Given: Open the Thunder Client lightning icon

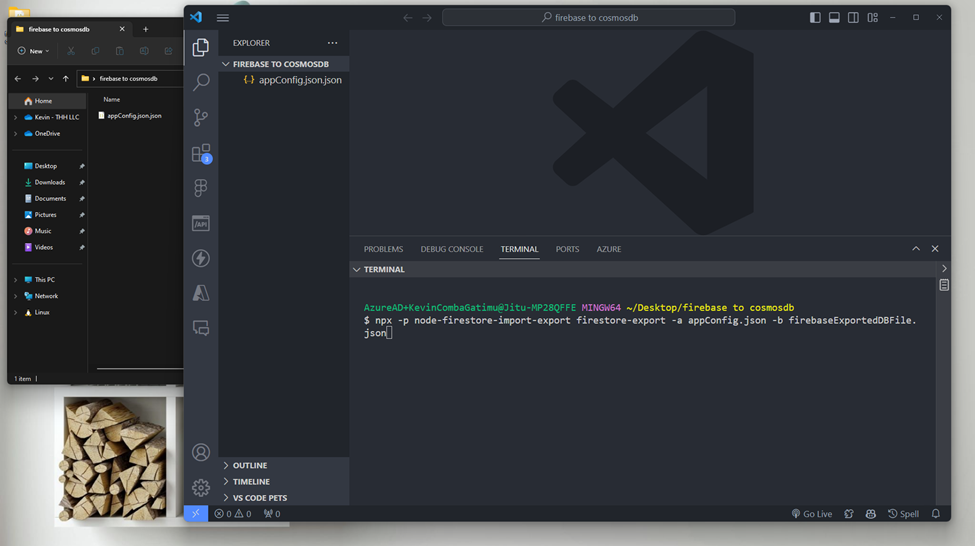Looking at the screenshot, I should (200, 258).
